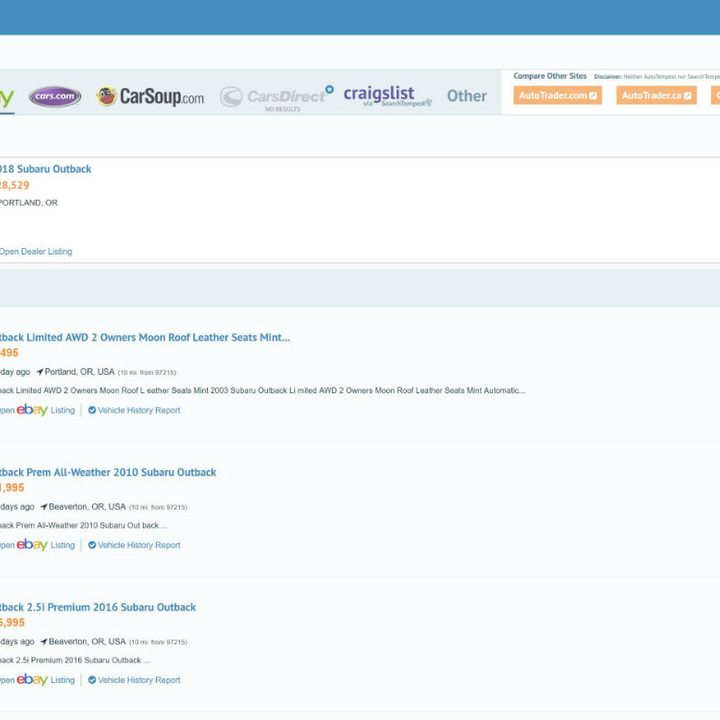The height and width of the screenshot is (720, 720).
Task: Click the 2010 Outback description snippet
Action: coord(84,525)
